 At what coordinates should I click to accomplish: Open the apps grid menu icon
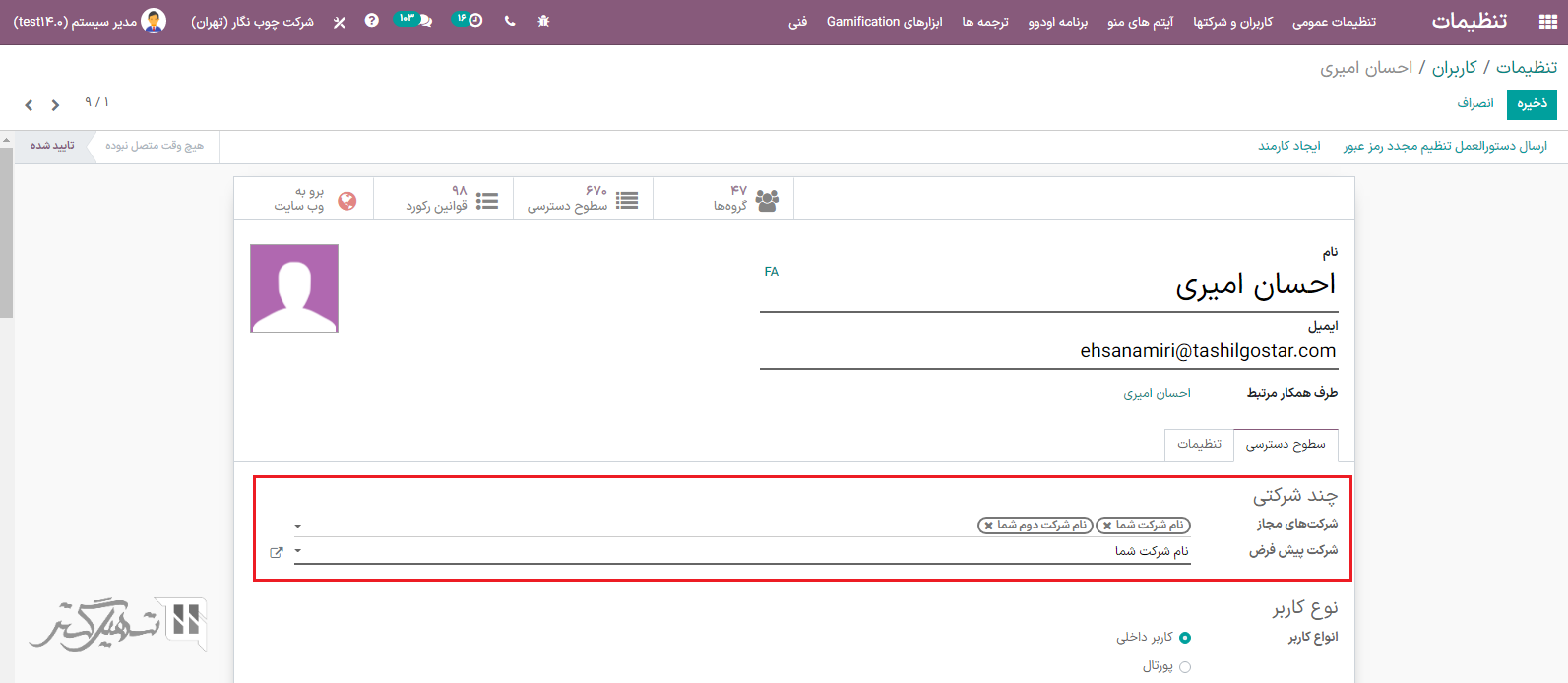coord(1546,21)
